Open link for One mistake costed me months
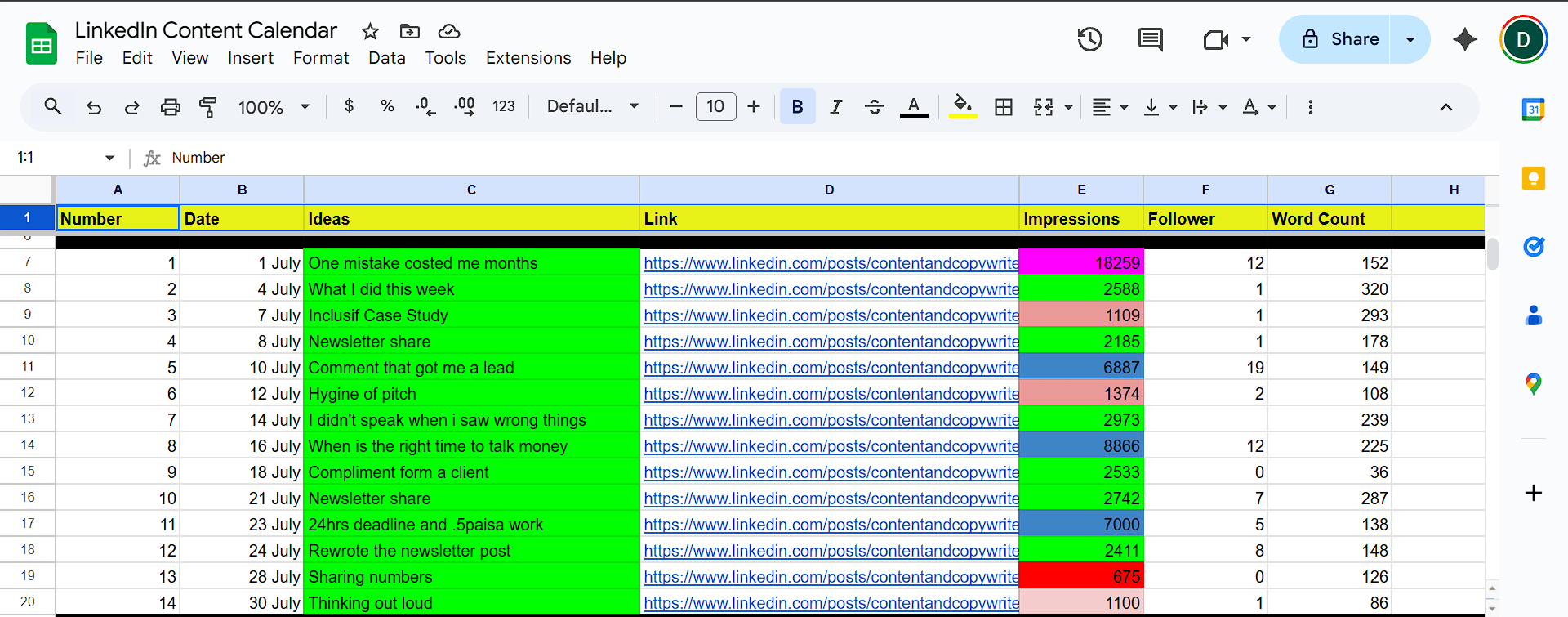This screenshot has width=1568, height=617. pos(831,263)
